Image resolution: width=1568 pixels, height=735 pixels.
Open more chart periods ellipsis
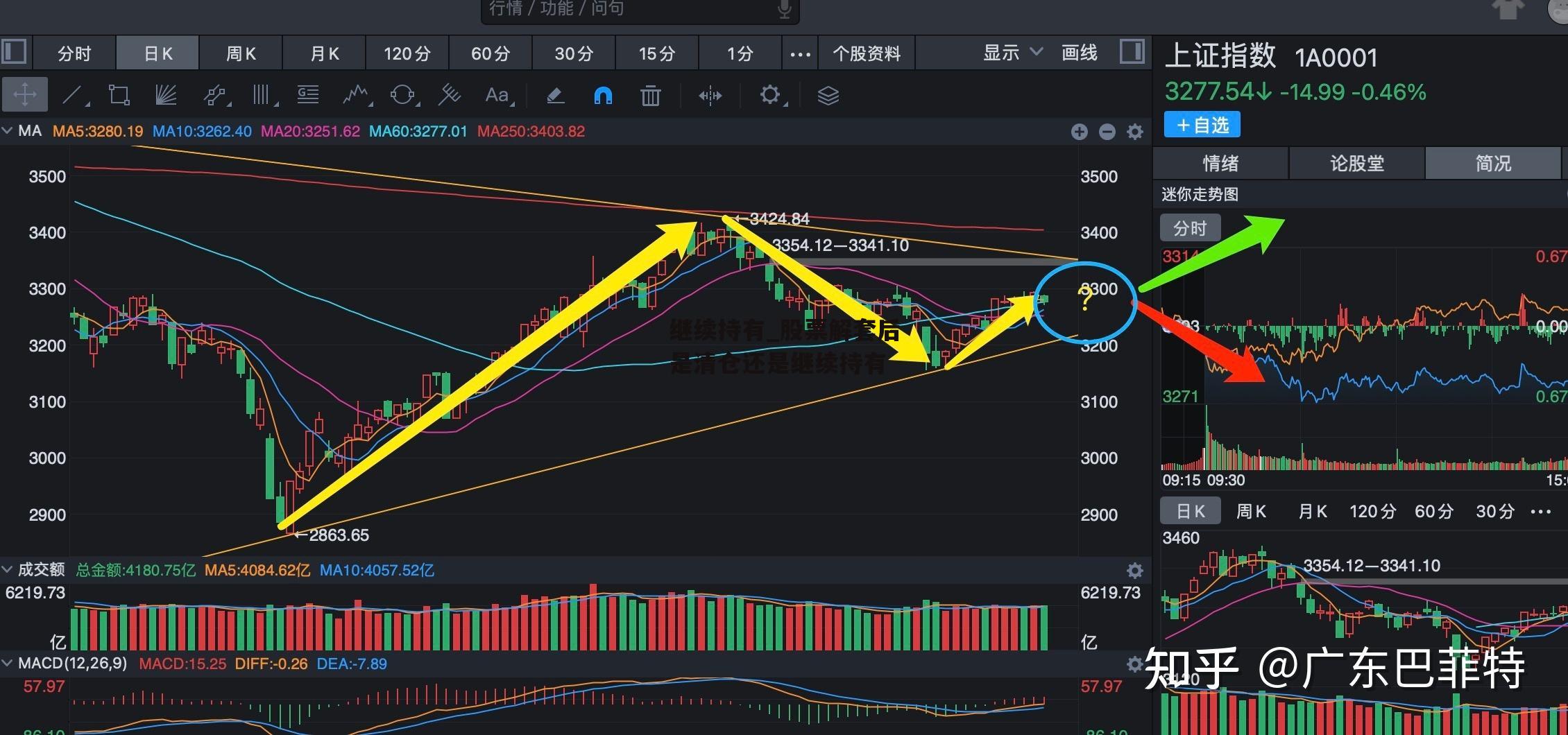[800, 54]
